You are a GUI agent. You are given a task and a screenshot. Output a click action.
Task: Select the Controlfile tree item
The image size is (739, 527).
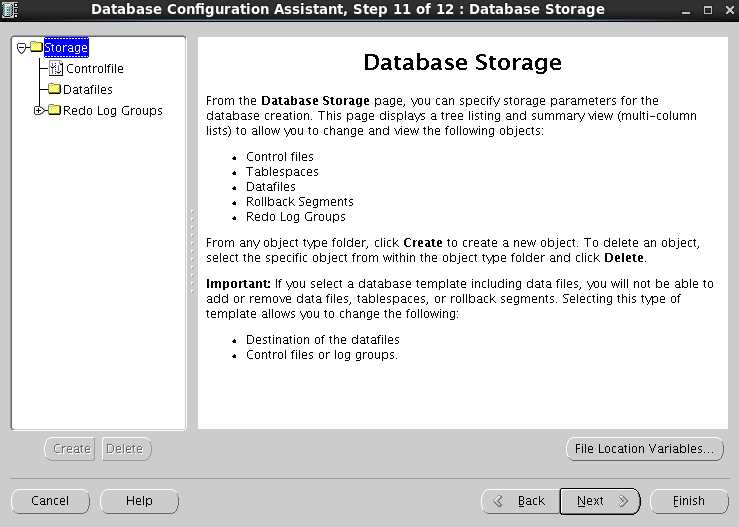point(95,68)
